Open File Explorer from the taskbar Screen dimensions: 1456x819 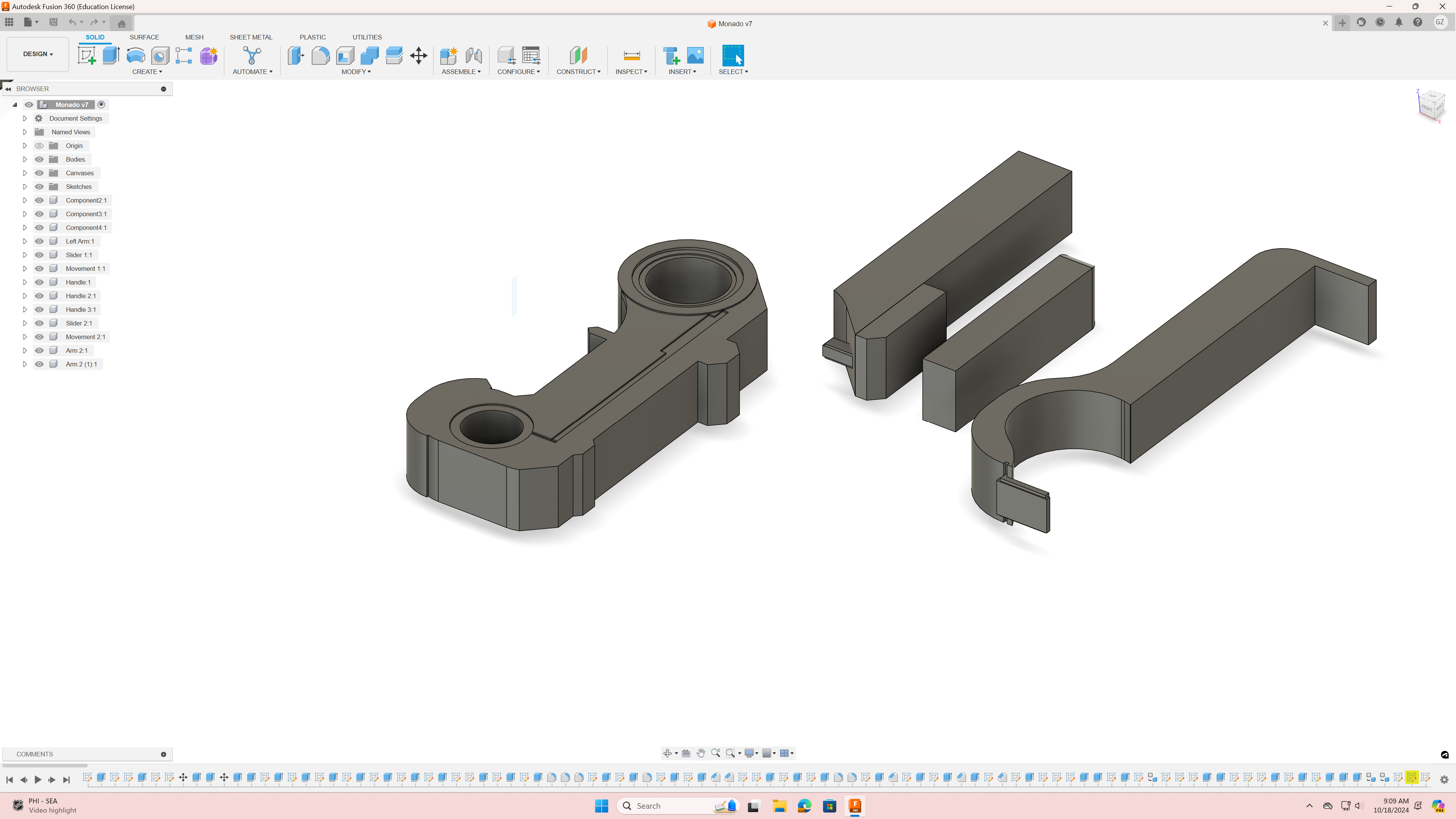(779, 806)
